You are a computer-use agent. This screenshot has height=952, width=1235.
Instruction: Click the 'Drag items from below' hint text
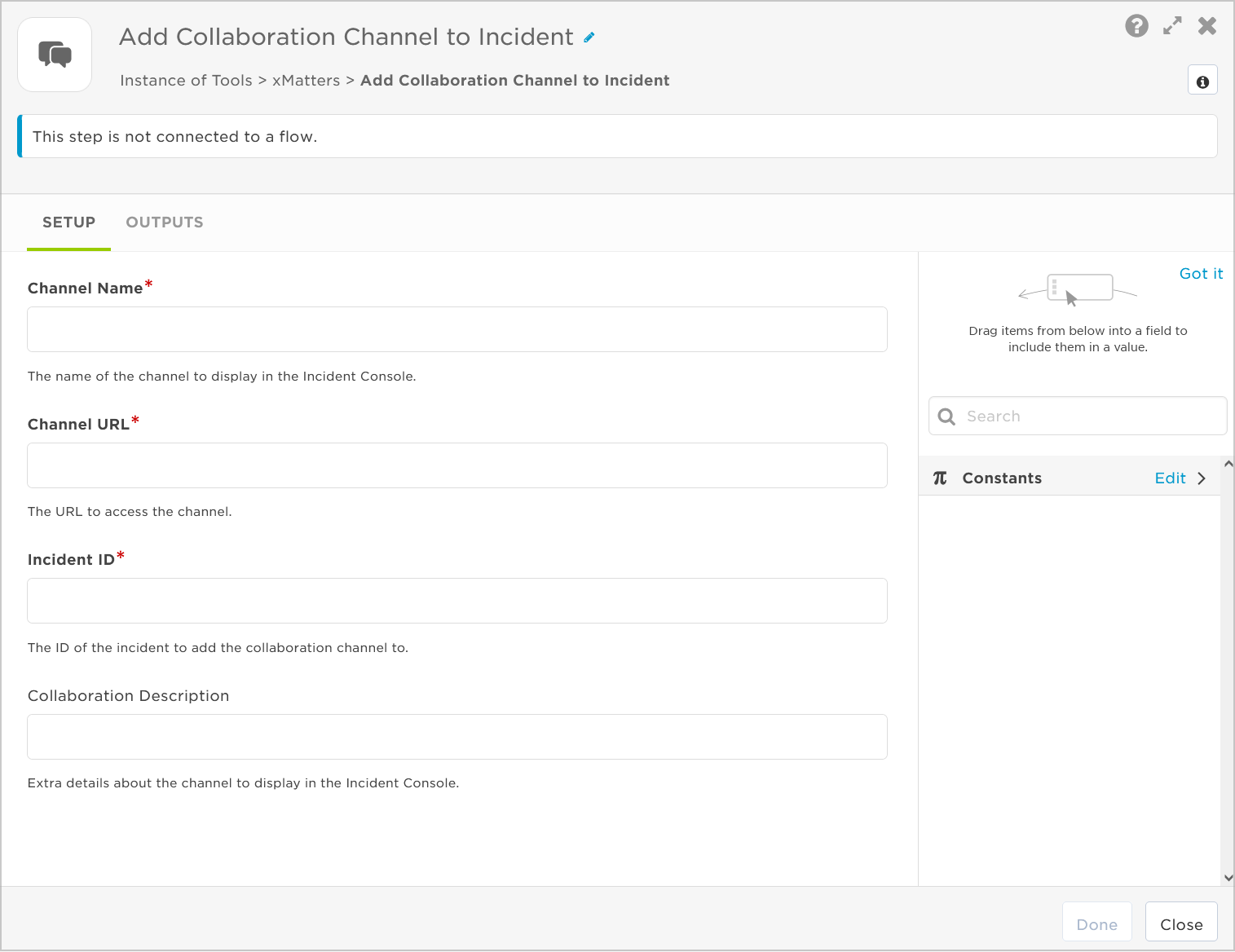tap(1078, 339)
